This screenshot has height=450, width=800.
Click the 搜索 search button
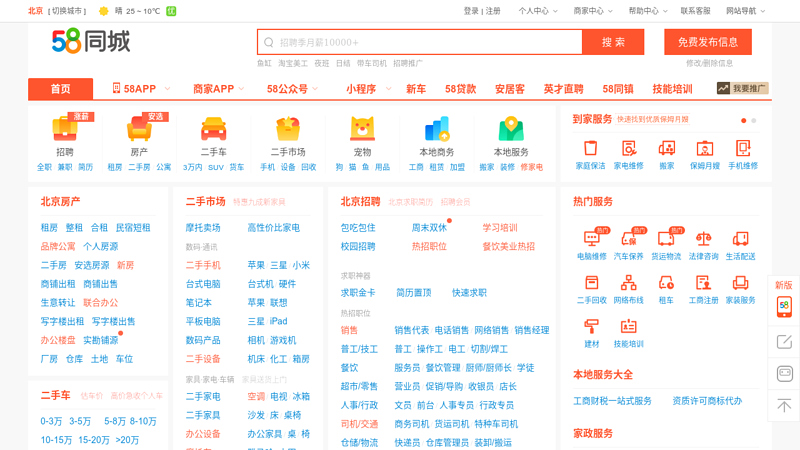[613, 42]
